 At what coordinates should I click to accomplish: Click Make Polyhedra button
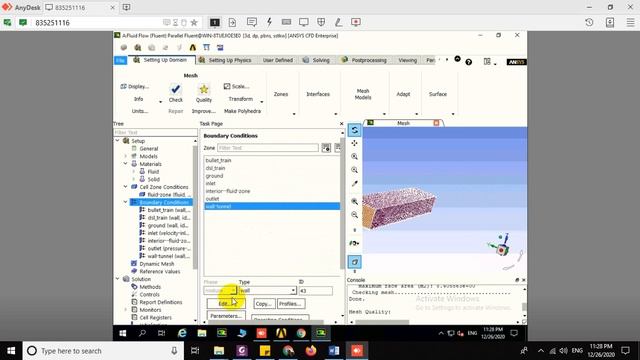(x=242, y=111)
